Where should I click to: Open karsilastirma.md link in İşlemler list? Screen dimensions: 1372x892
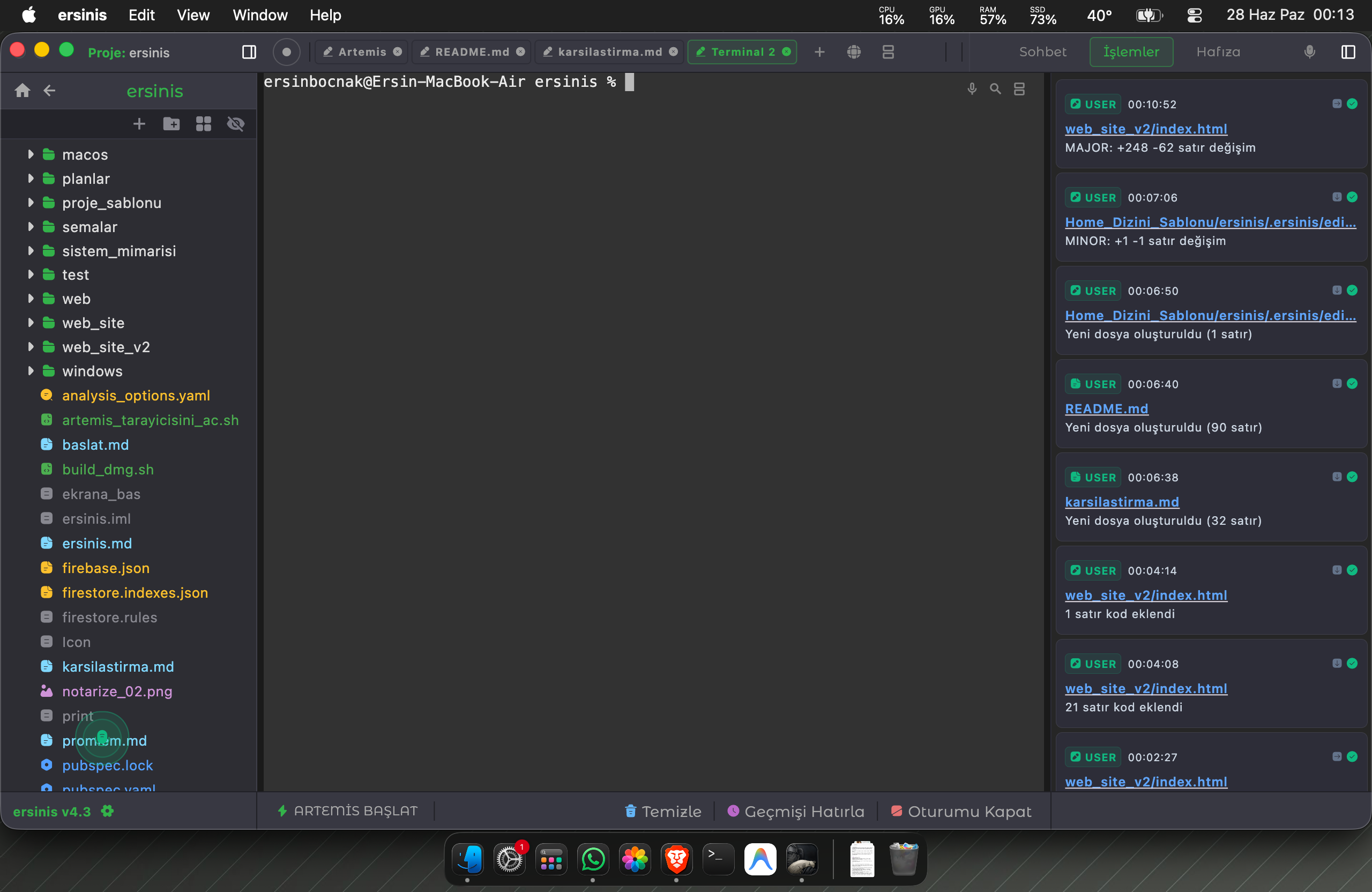pyautogui.click(x=1122, y=502)
